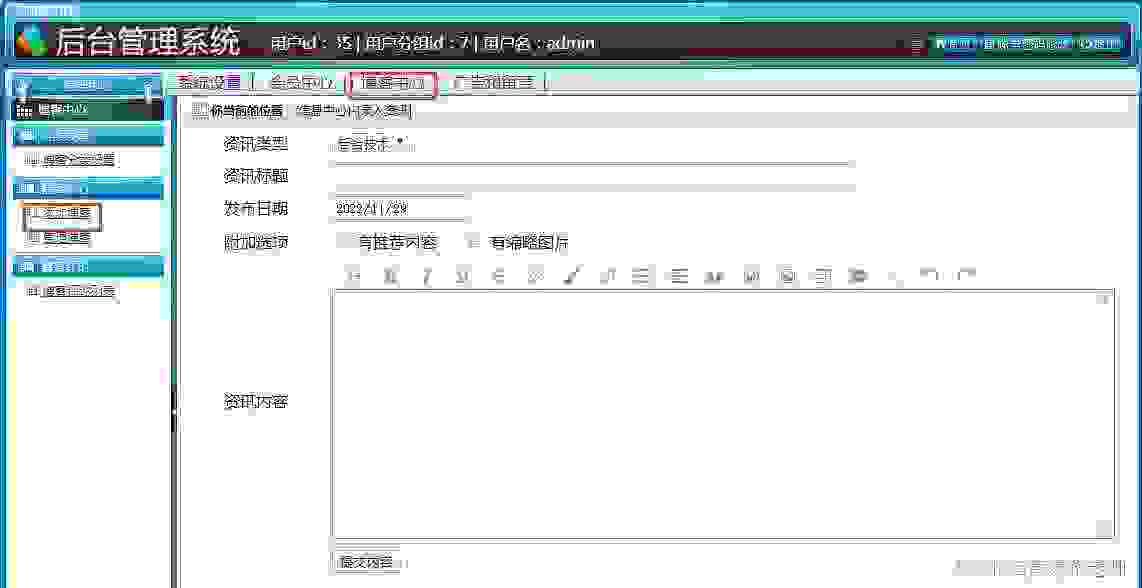
Task: Toggle italic in editor toolbar
Action: [x=428, y=275]
